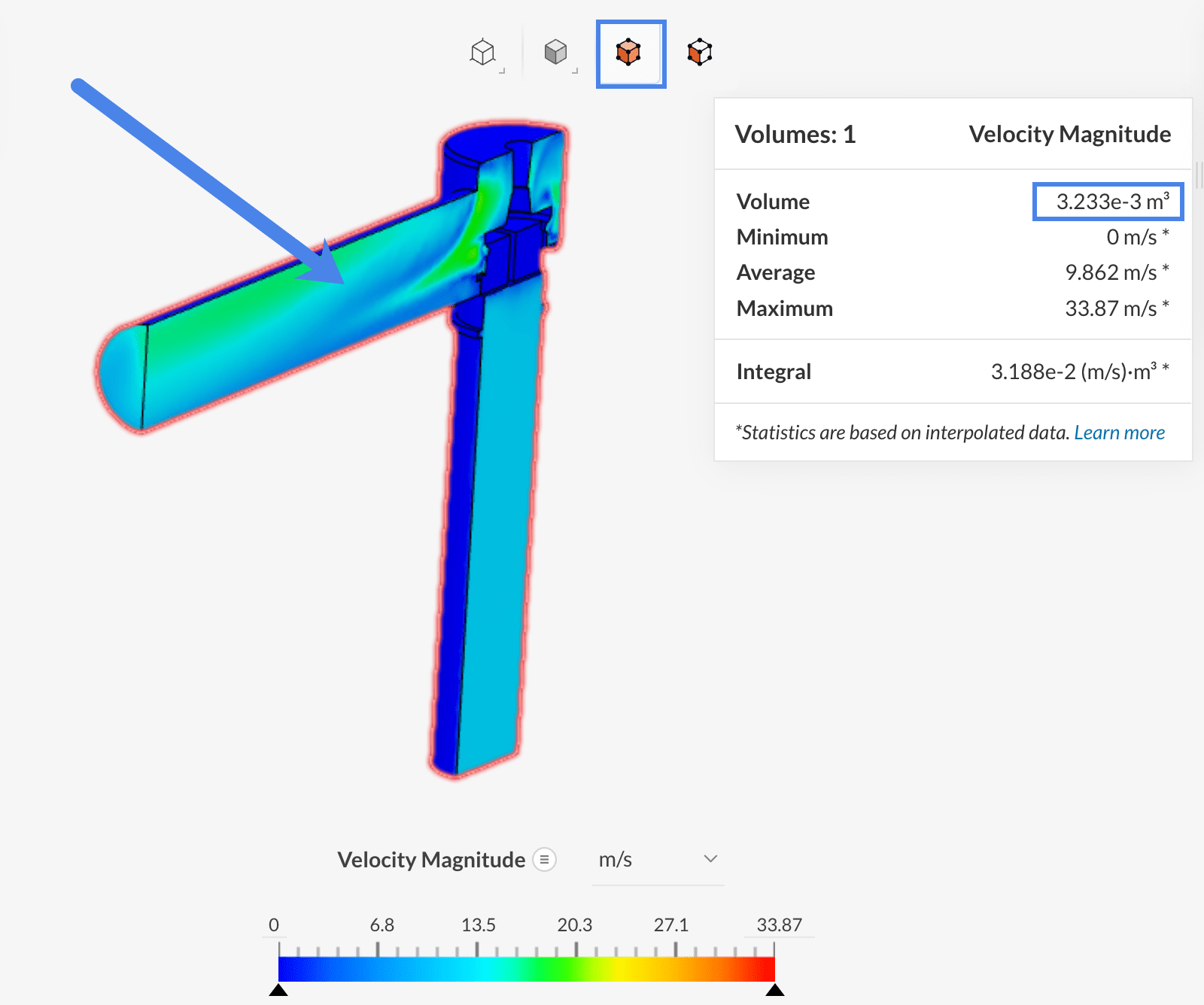Expand the wireframe cube icon corner arrow
1204x1005 pixels.
502,71
